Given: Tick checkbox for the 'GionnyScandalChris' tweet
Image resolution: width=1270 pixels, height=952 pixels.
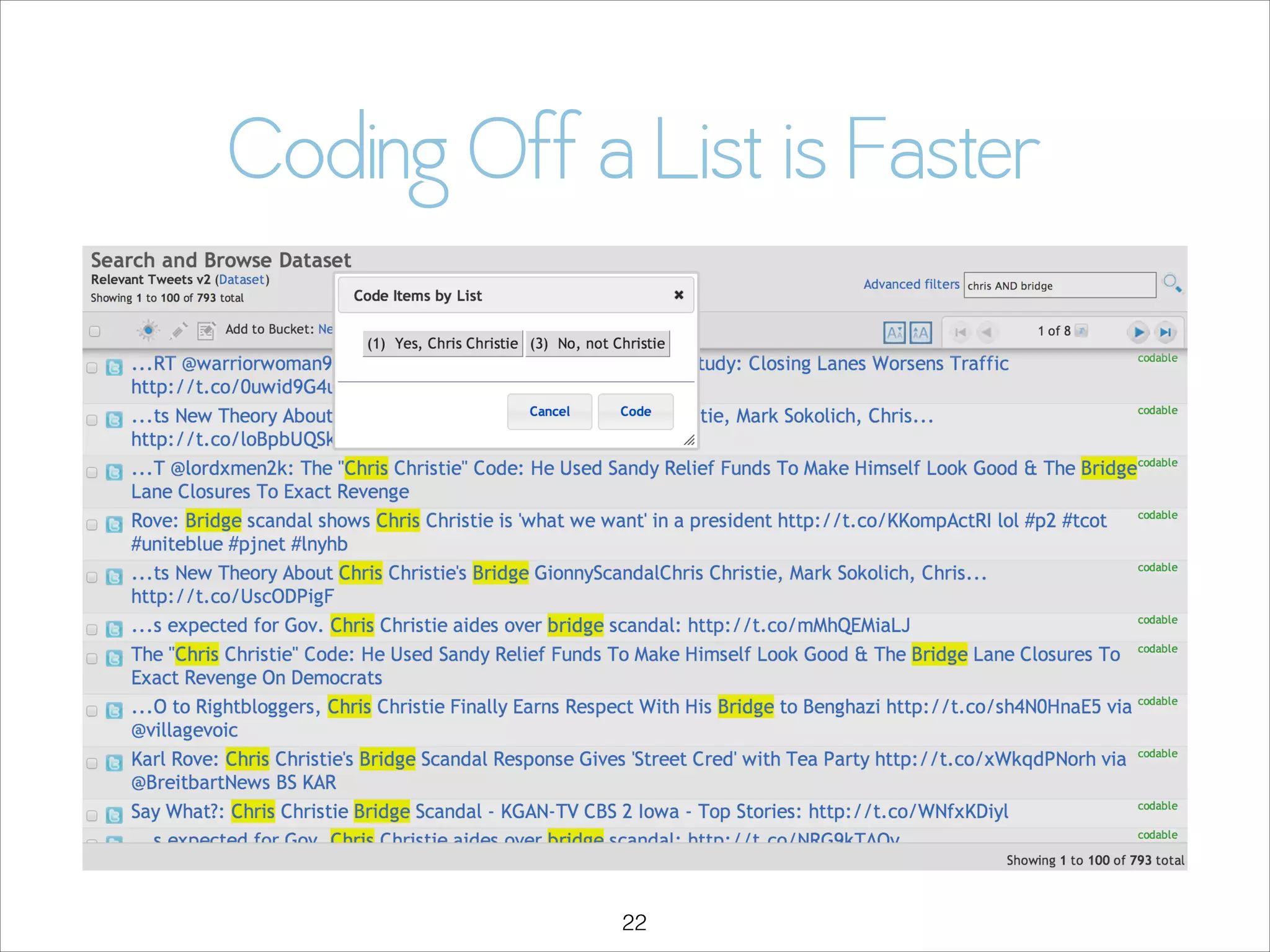Looking at the screenshot, I should click(92, 577).
